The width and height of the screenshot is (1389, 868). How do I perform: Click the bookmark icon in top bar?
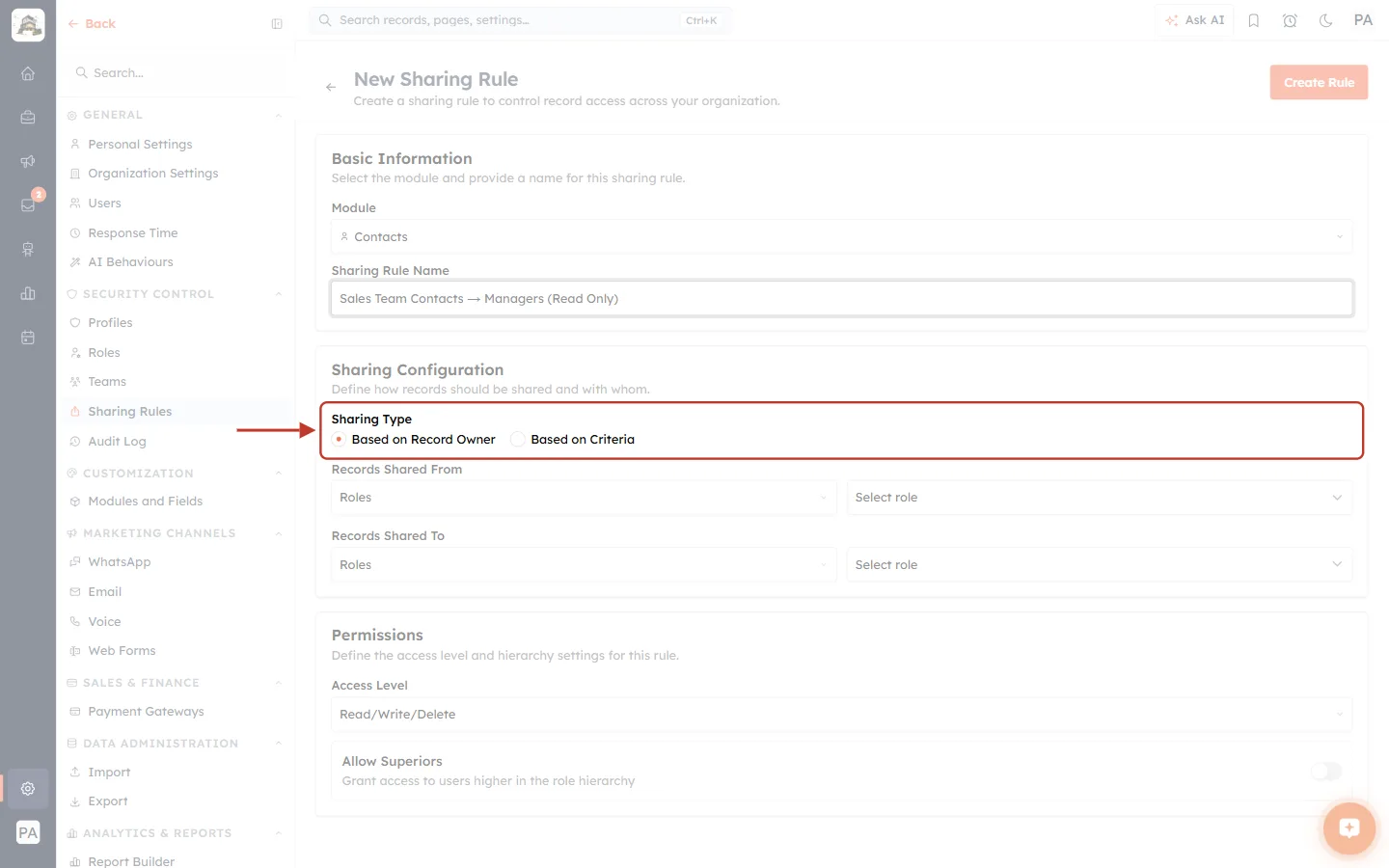pyautogui.click(x=1254, y=20)
